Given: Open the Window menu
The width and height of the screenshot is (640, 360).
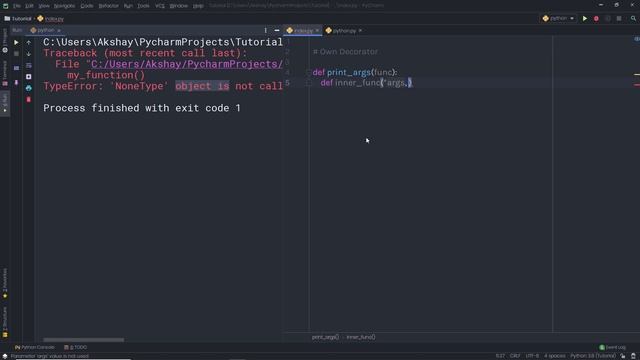Looking at the screenshot, I should pyautogui.click(x=178, y=6).
